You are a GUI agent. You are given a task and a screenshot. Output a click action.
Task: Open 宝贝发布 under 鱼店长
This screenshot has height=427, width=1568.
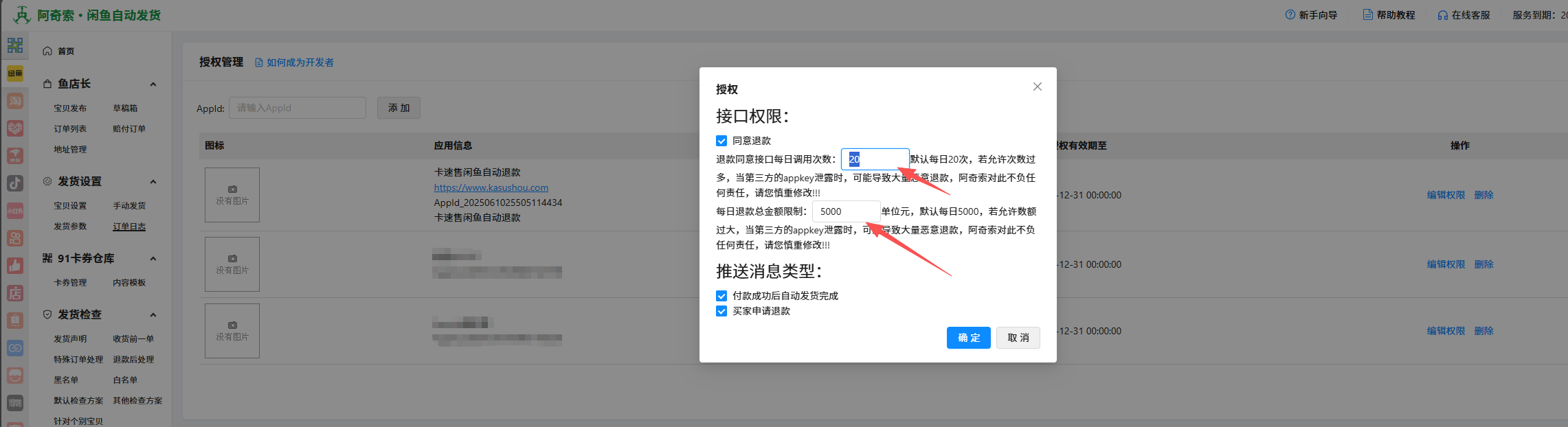[x=70, y=108]
